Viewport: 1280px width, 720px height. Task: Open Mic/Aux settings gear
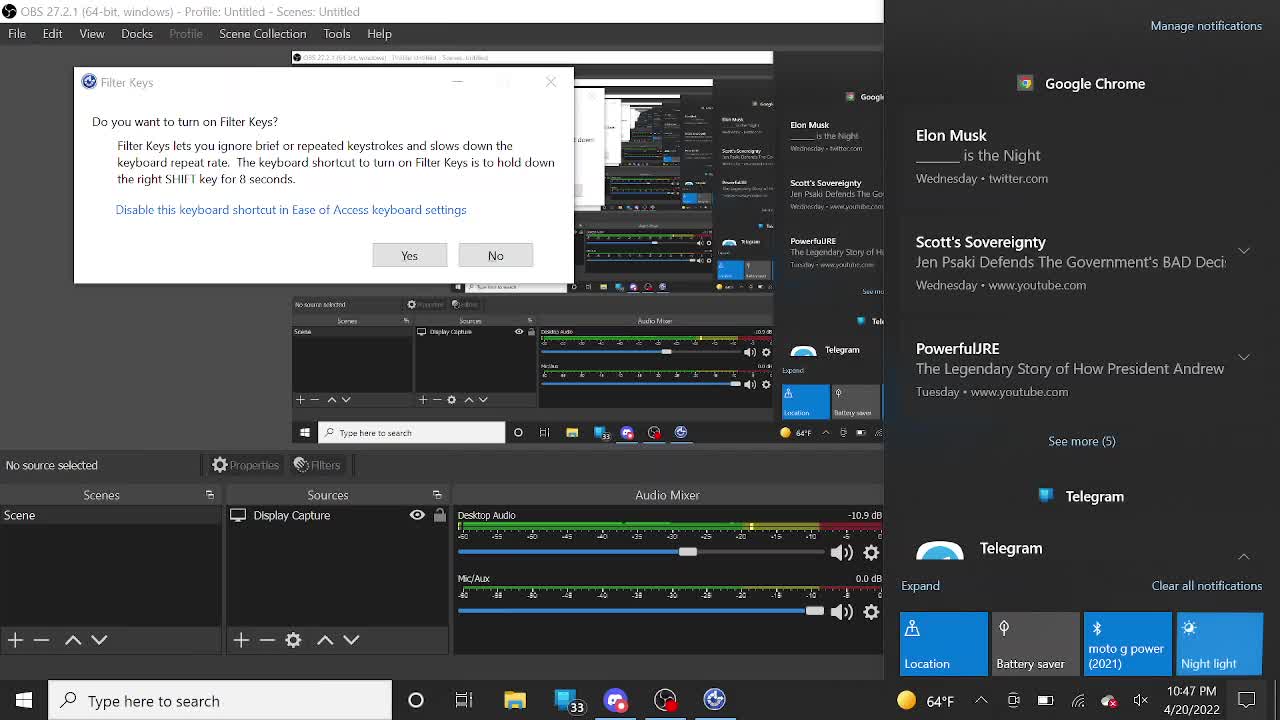[x=871, y=612]
